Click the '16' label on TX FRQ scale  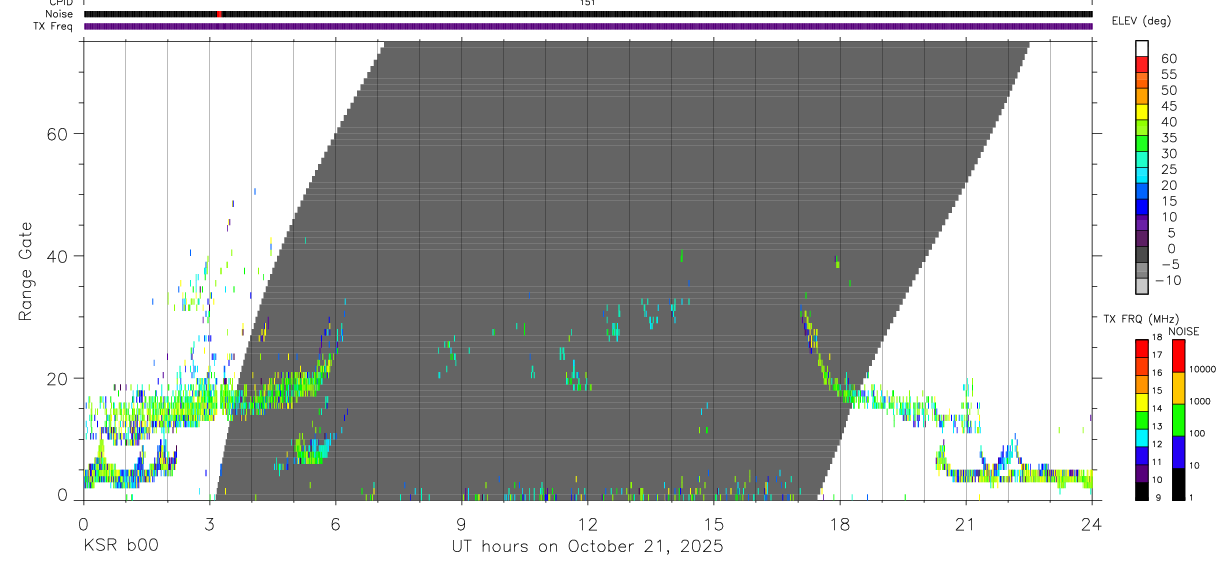[x=1157, y=373]
